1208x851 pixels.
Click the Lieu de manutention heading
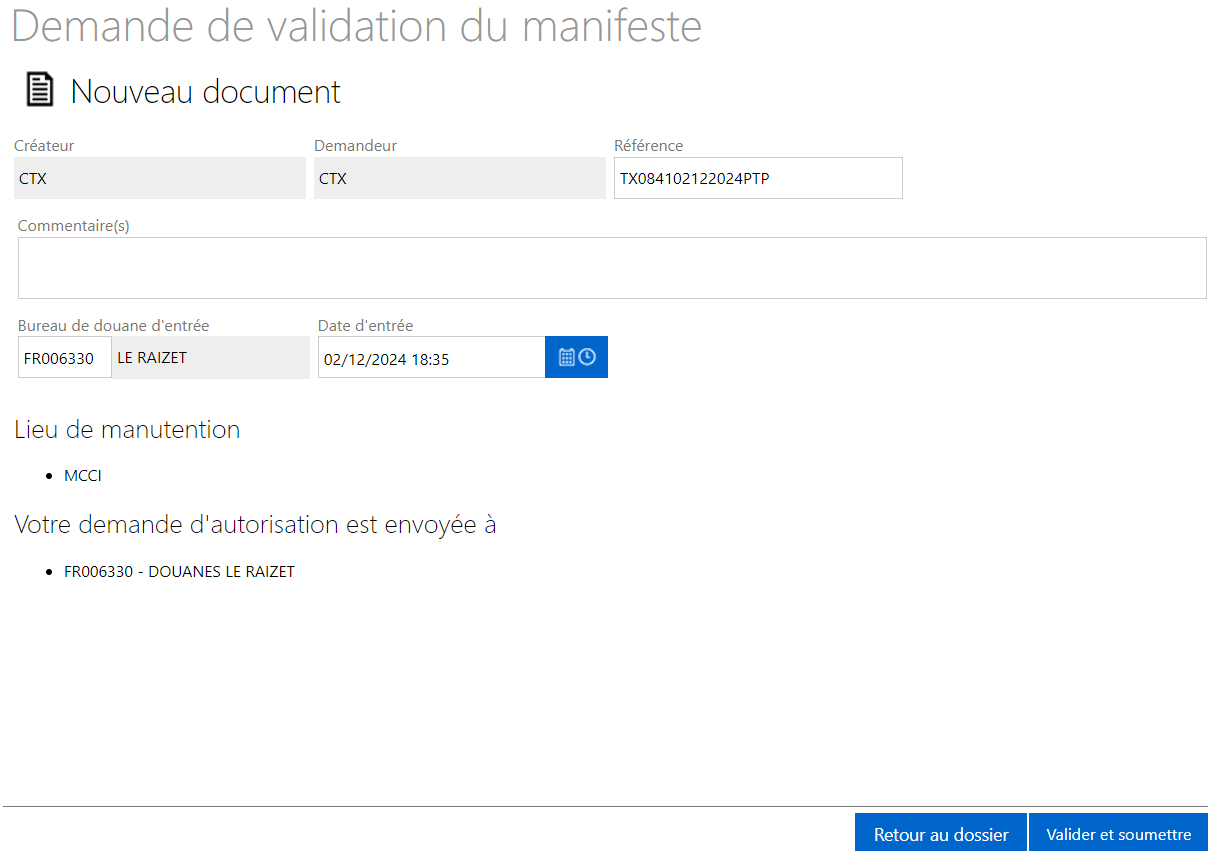[x=127, y=430]
